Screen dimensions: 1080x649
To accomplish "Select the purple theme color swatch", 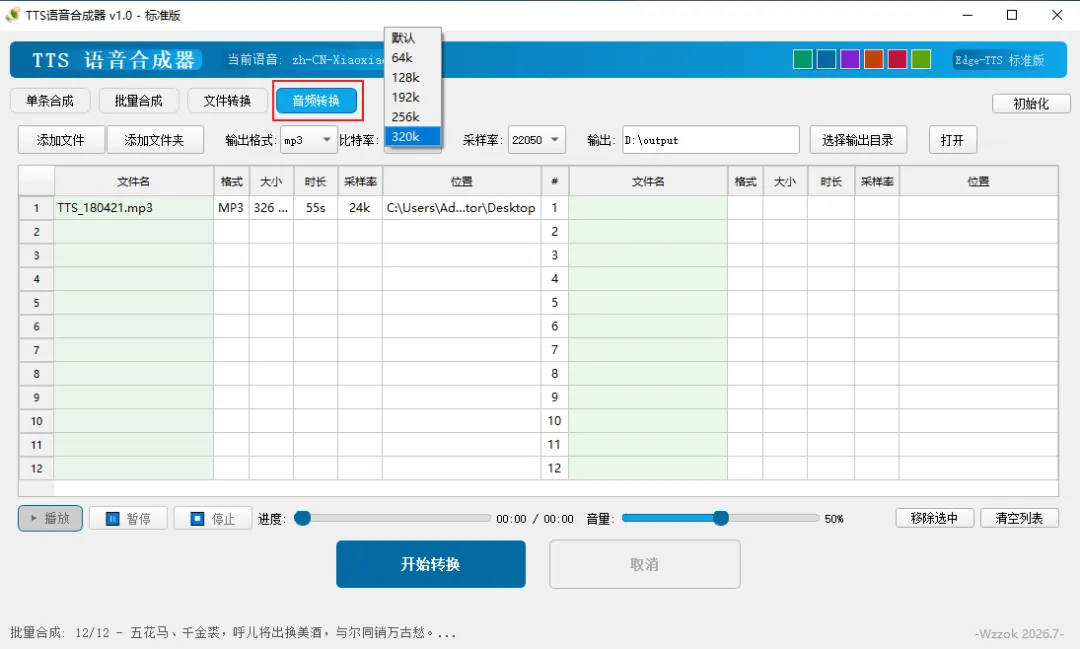I will pos(850,59).
